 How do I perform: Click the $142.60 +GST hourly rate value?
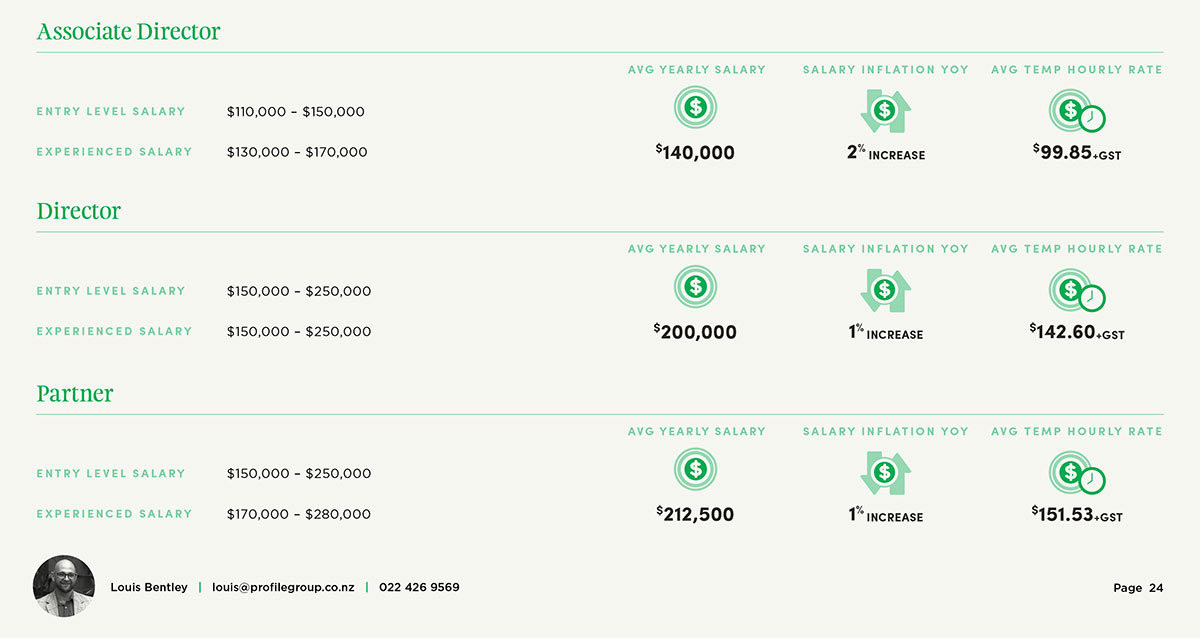coord(1077,332)
